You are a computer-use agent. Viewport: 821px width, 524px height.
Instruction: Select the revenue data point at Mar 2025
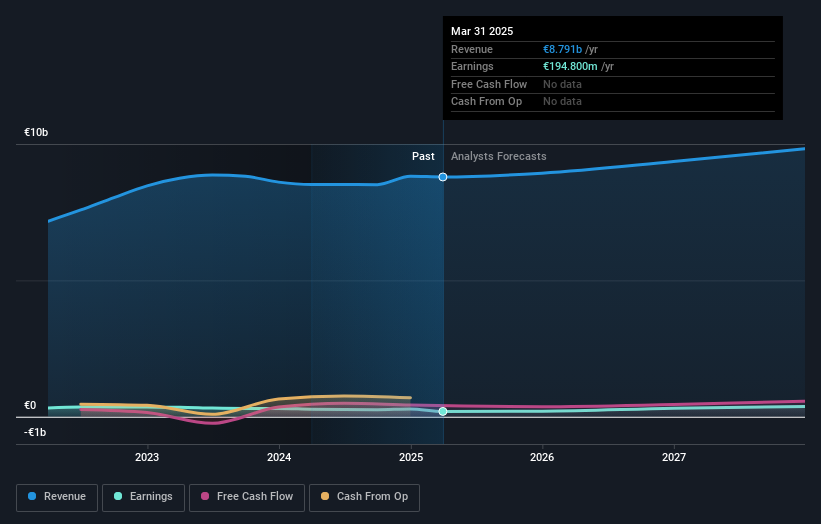point(443,177)
